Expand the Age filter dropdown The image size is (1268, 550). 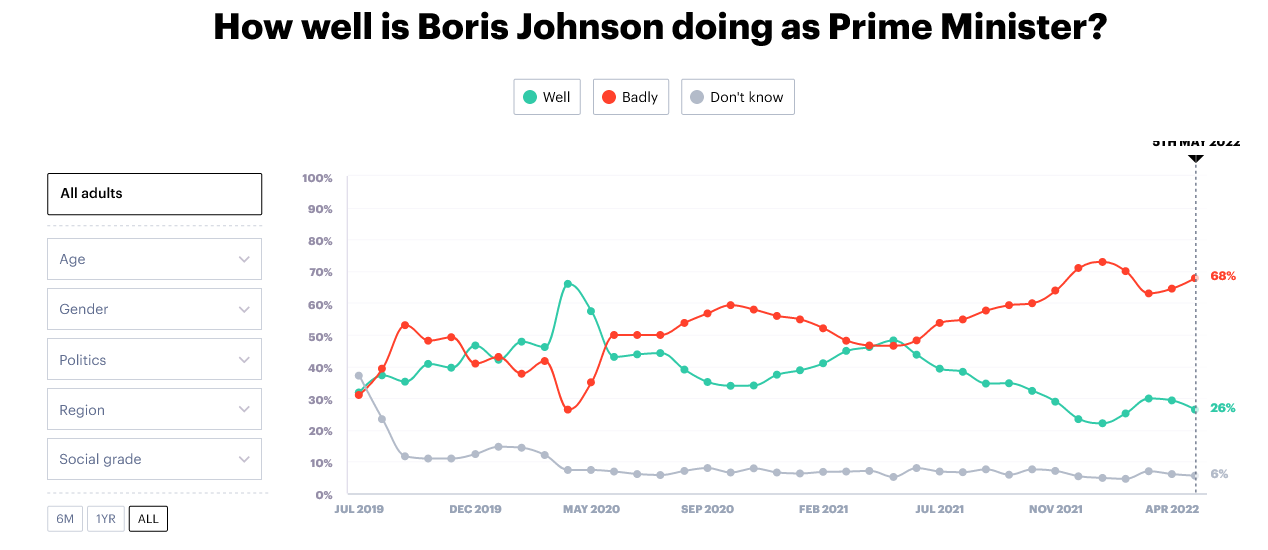click(x=154, y=259)
